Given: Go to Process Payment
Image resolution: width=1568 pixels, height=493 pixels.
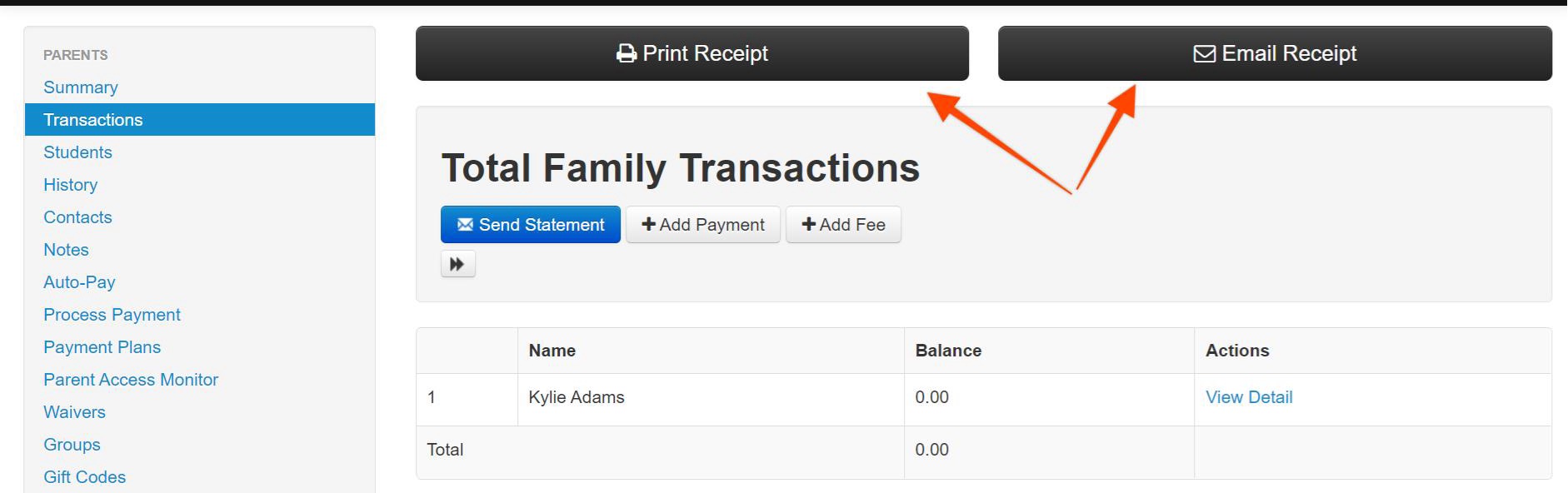Looking at the screenshot, I should 112,315.
